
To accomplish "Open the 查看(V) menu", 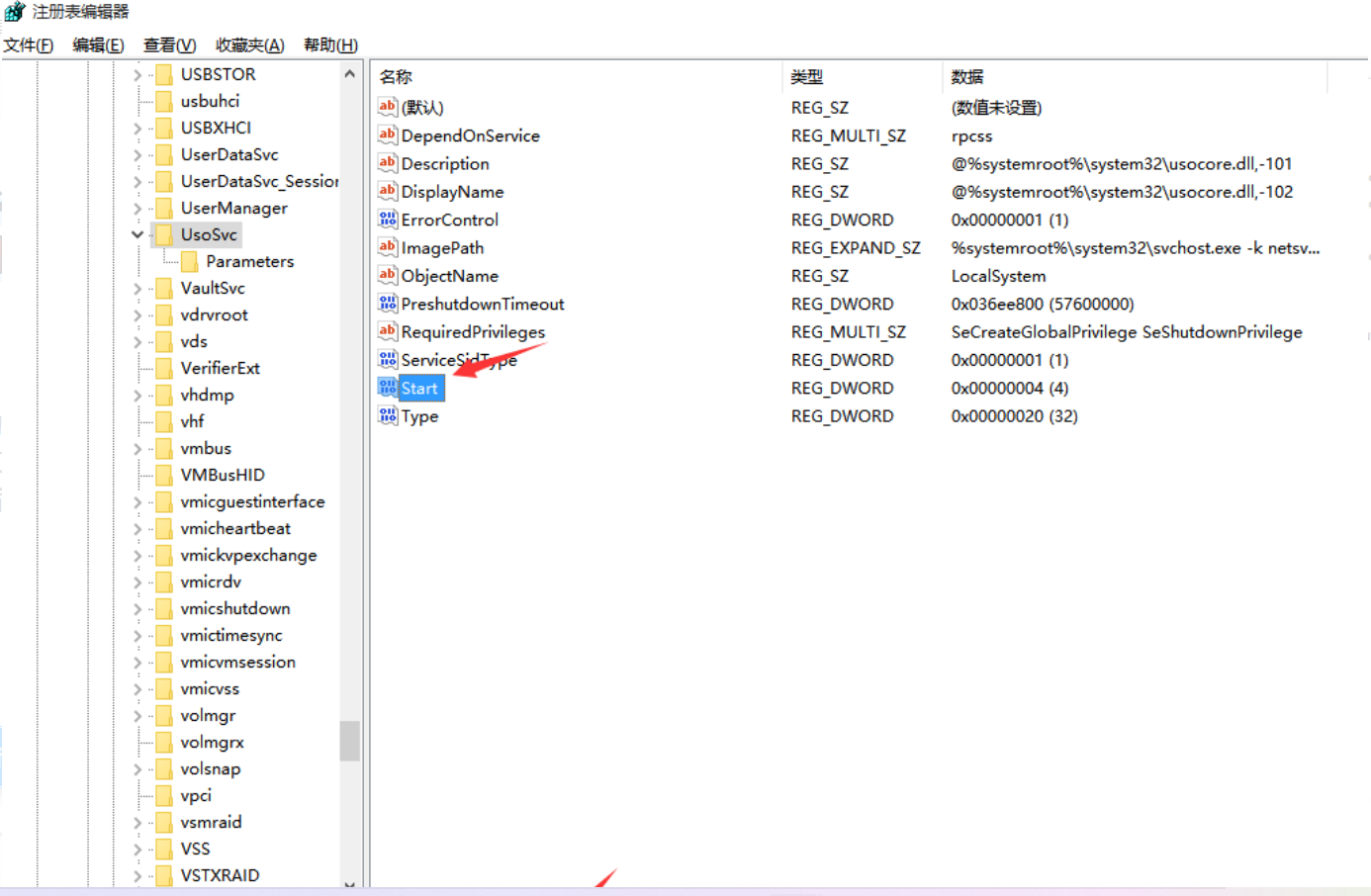I will click(x=169, y=45).
